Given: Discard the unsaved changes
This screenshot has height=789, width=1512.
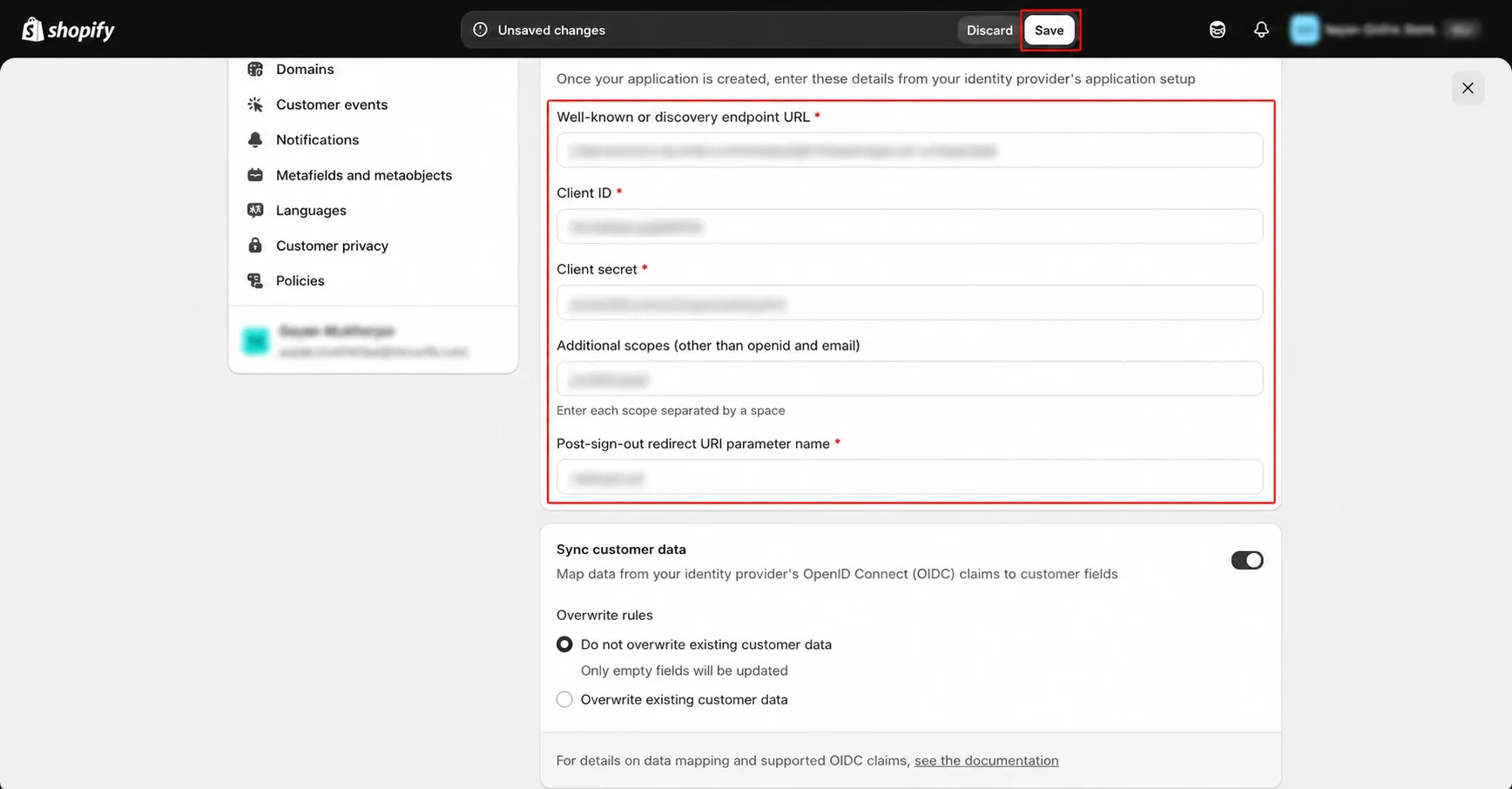Looking at the screenshot, I should (x=989, y=30).
